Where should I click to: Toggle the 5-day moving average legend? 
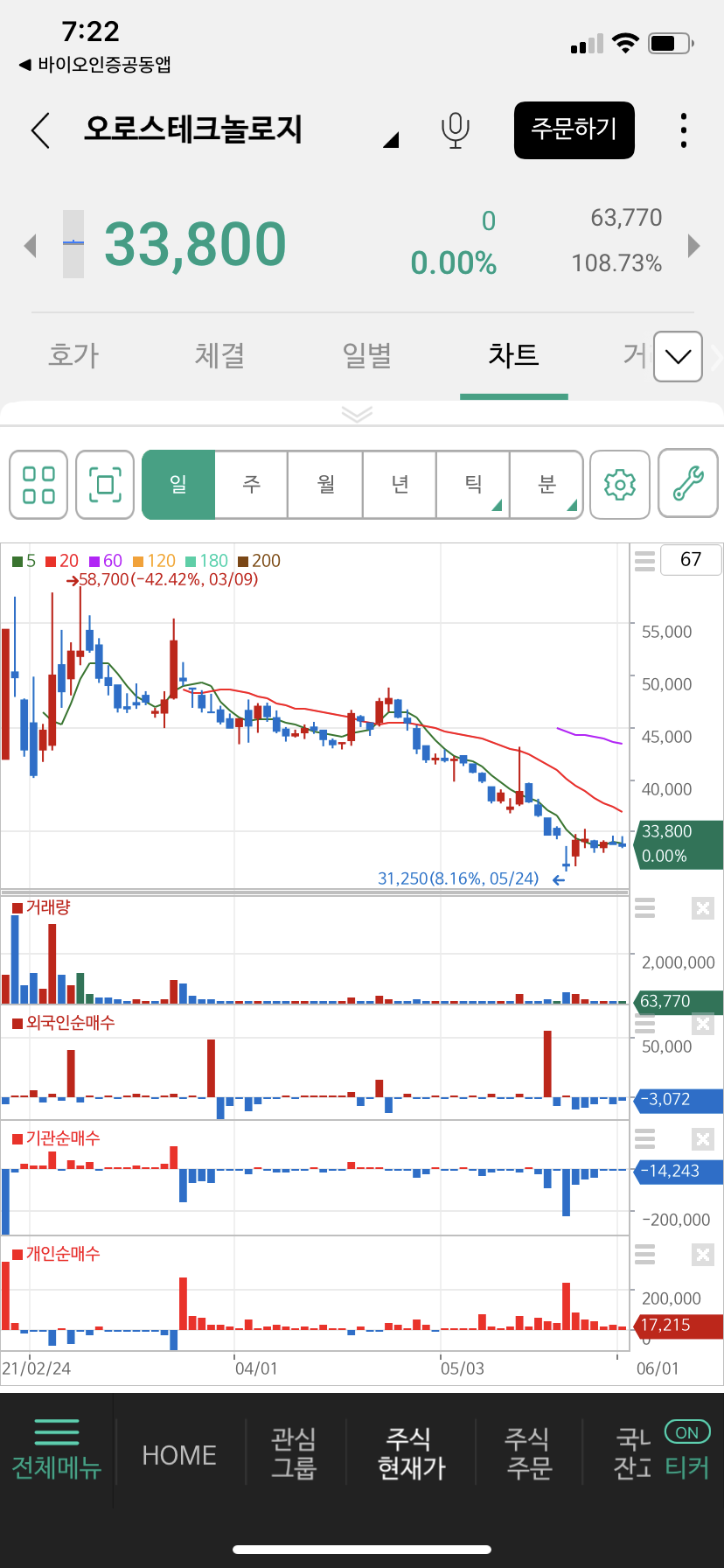pos(24,561)
